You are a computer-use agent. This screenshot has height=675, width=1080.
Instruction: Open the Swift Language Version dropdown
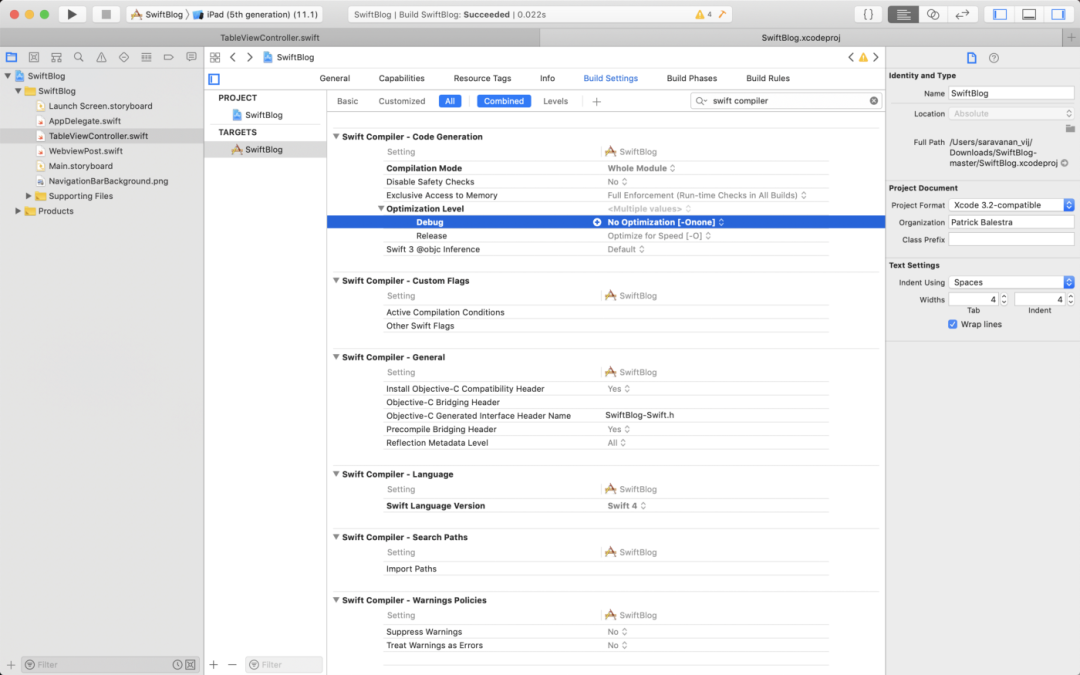point(627,506)
